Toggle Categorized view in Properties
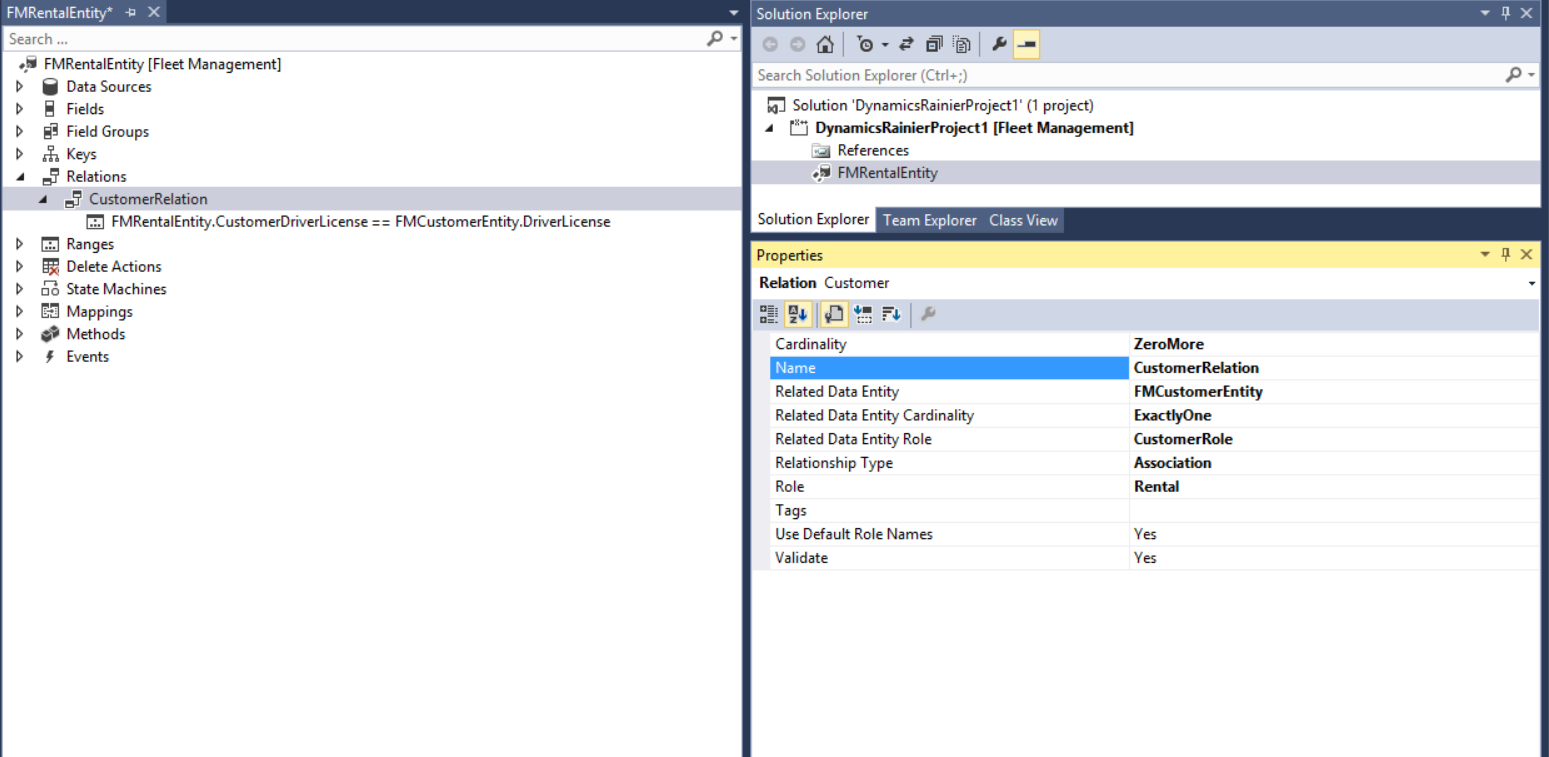 click(x=769, y=314)
